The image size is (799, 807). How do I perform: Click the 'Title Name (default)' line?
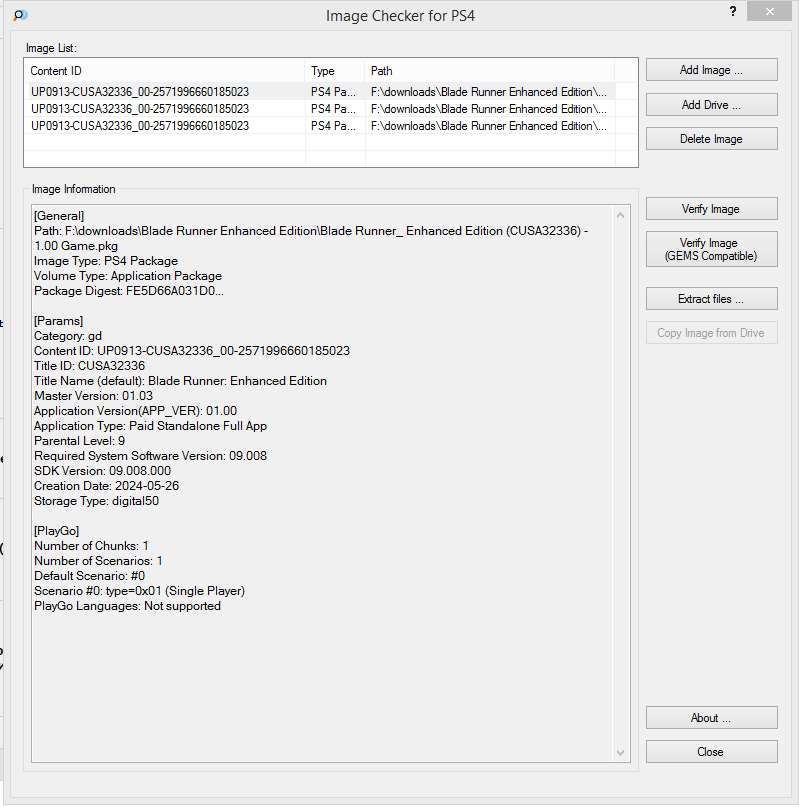click(x=180, y=381)
